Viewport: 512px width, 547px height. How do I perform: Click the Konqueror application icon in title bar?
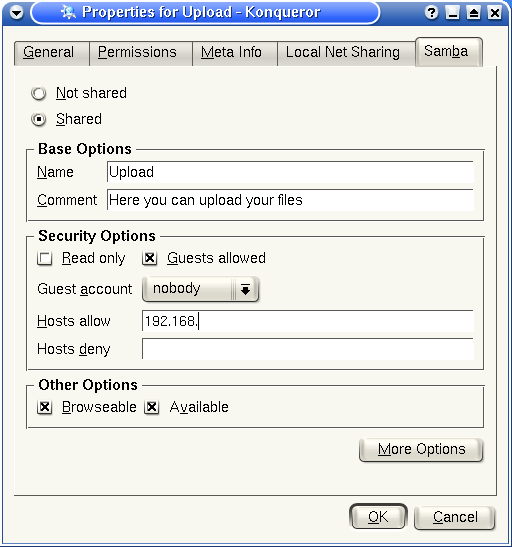[x=68, y=12]
